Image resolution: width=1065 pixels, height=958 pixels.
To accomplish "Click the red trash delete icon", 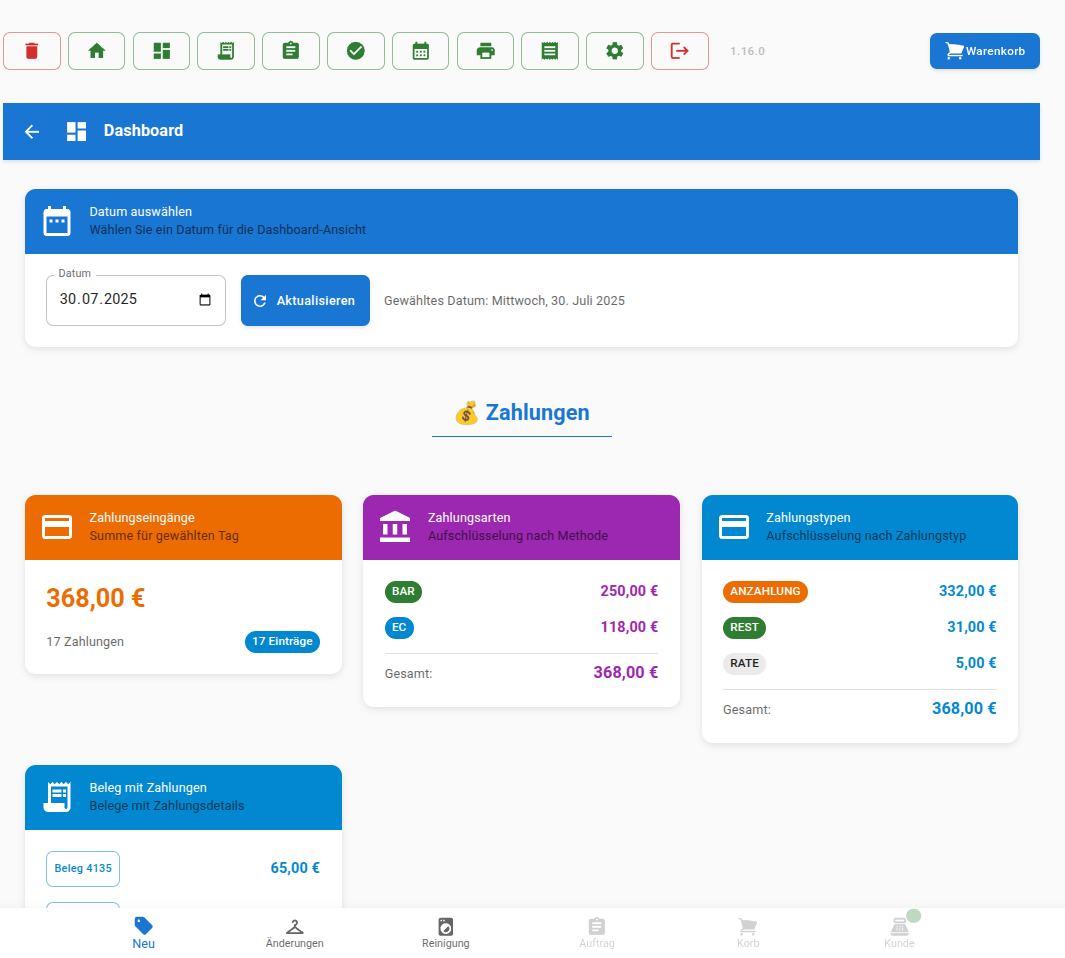I will click(32, 51).
